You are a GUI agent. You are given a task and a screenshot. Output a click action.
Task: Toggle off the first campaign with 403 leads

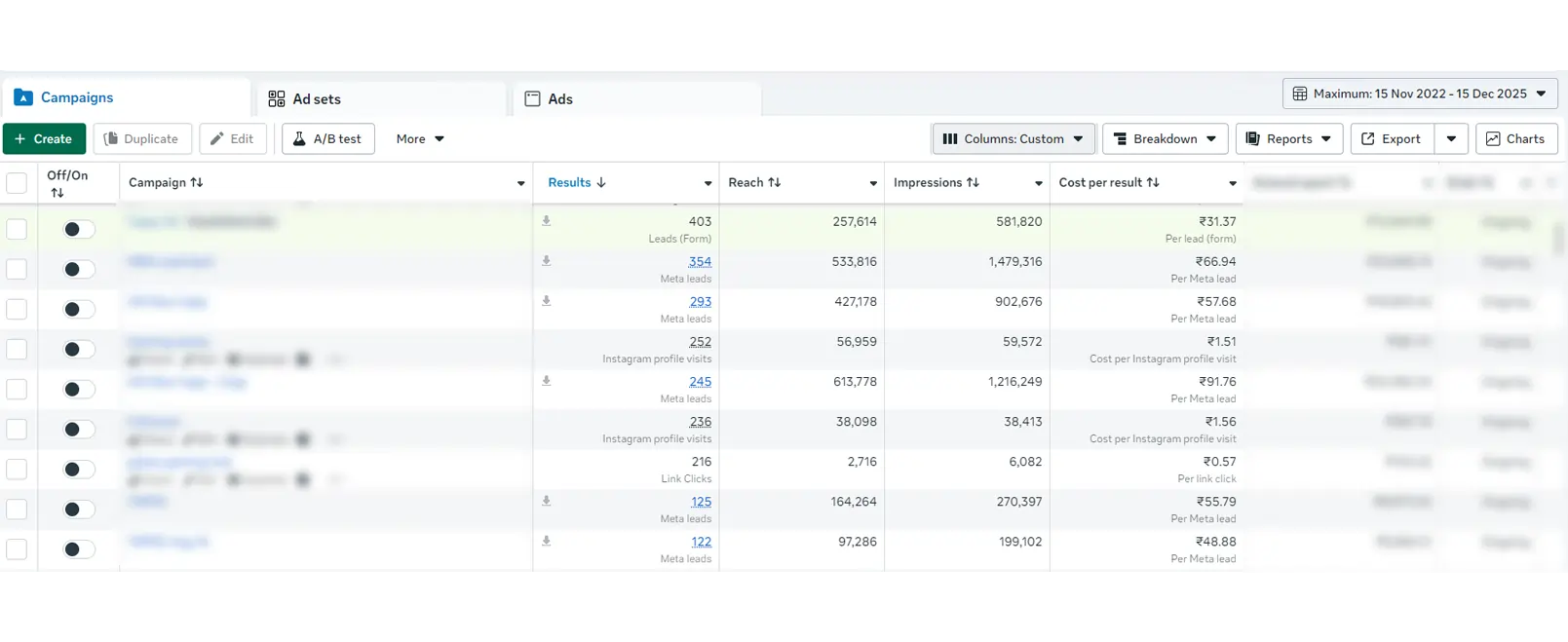79,230
